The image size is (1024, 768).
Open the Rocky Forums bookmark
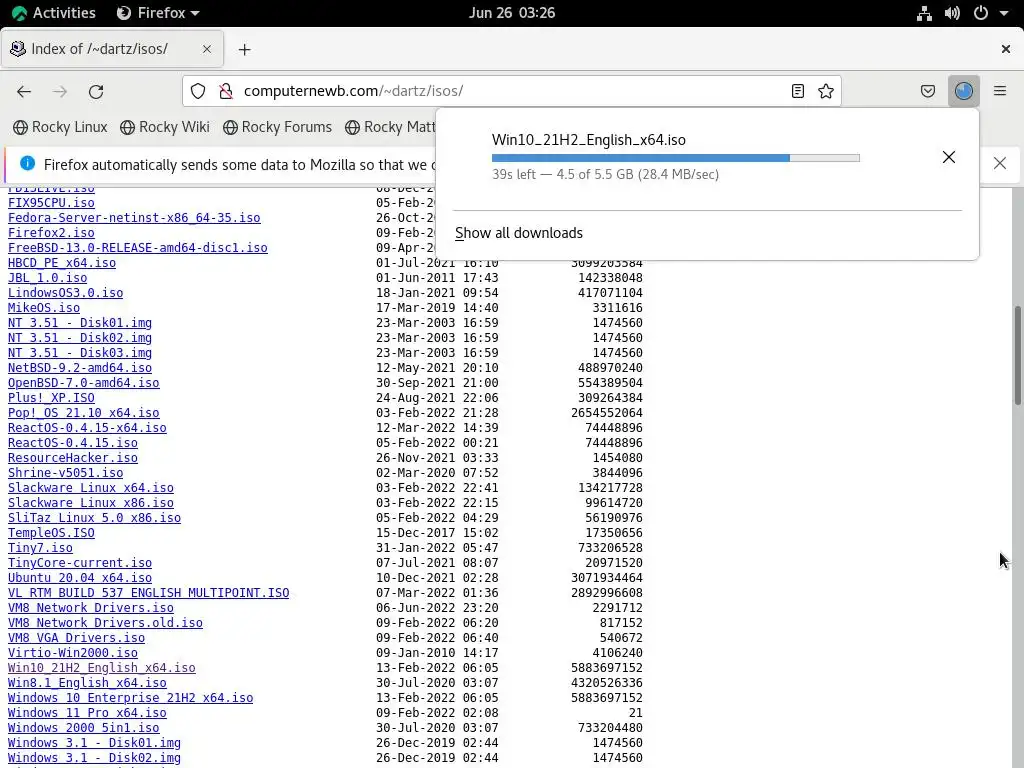point(278,127)
